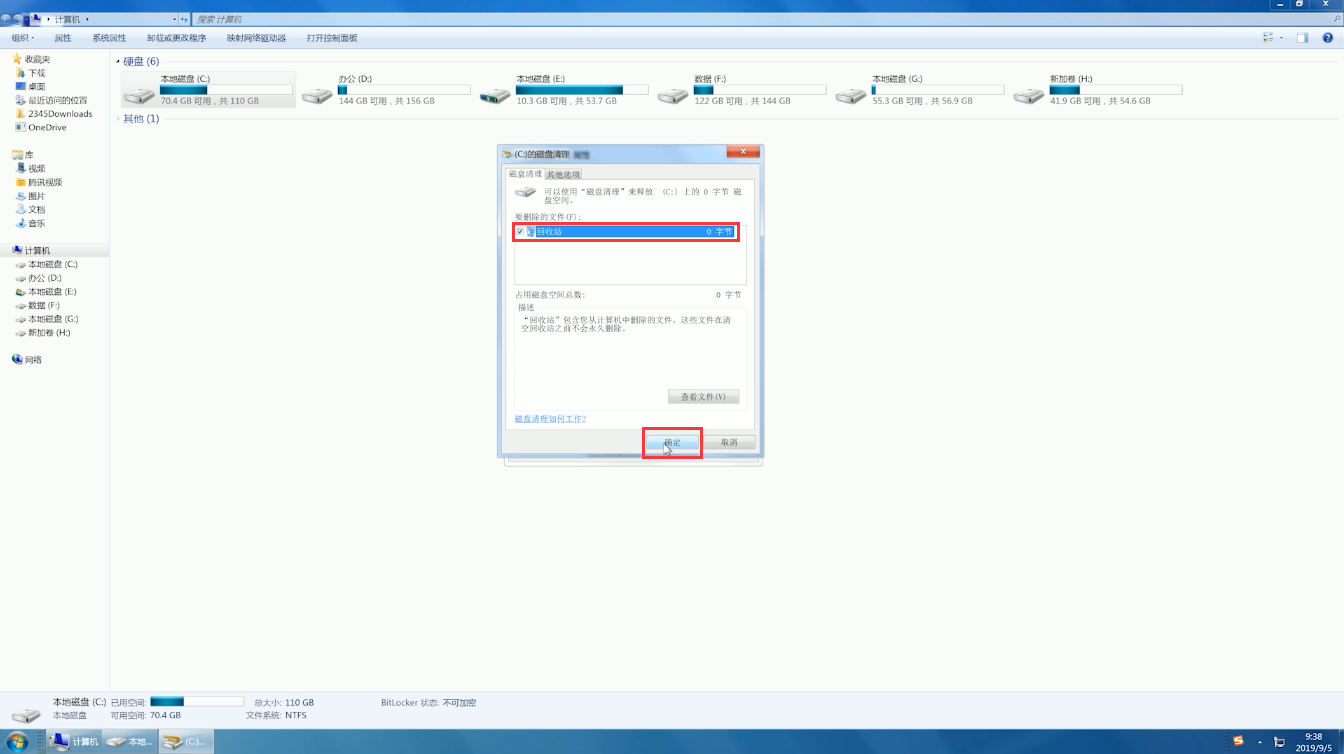Select 库 in the navigation pane

tap(23, 155)
